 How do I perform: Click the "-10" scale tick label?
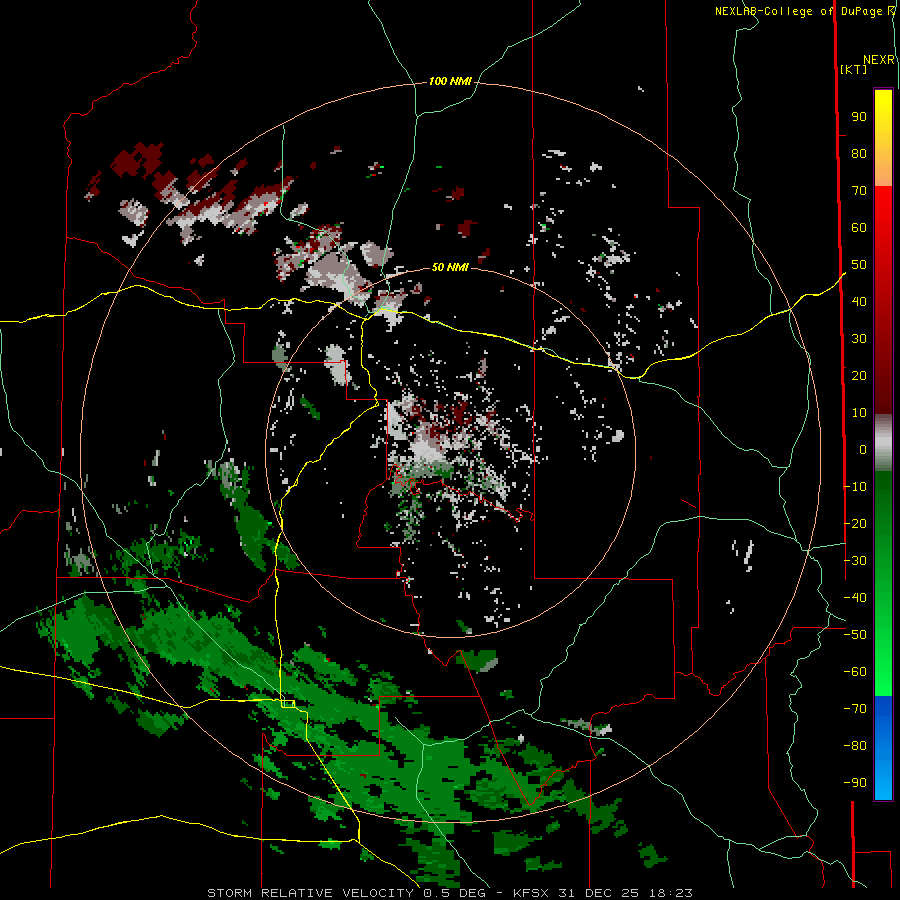[x=855, y=487]
